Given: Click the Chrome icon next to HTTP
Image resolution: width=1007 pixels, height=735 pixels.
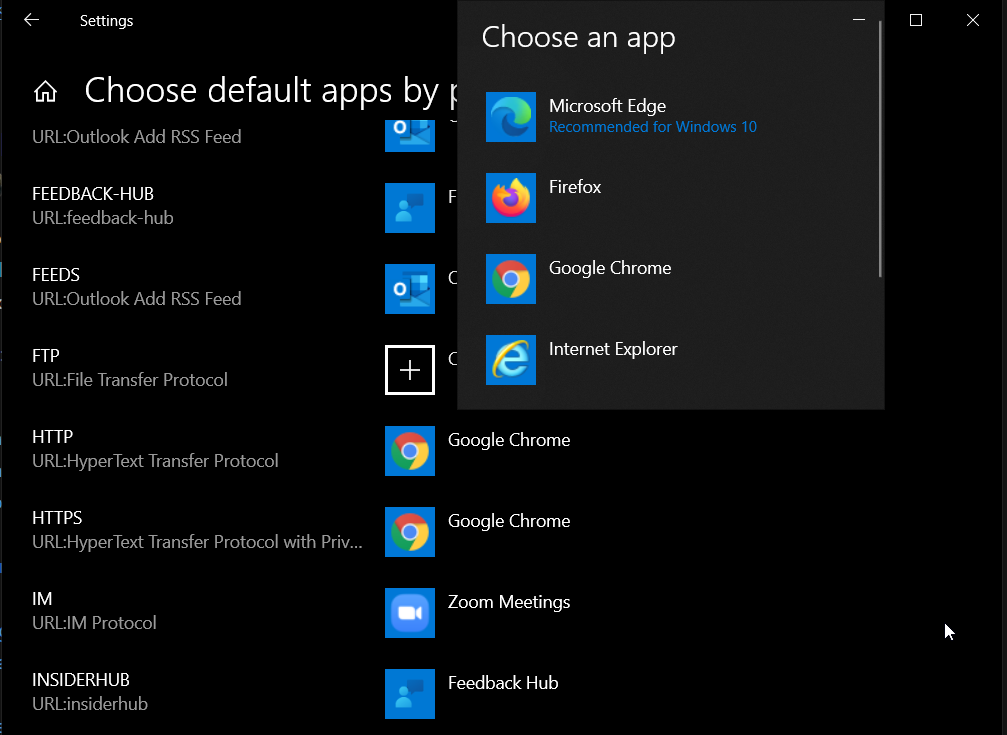Looking at the screenshot, I should click(x=410, y=451).
